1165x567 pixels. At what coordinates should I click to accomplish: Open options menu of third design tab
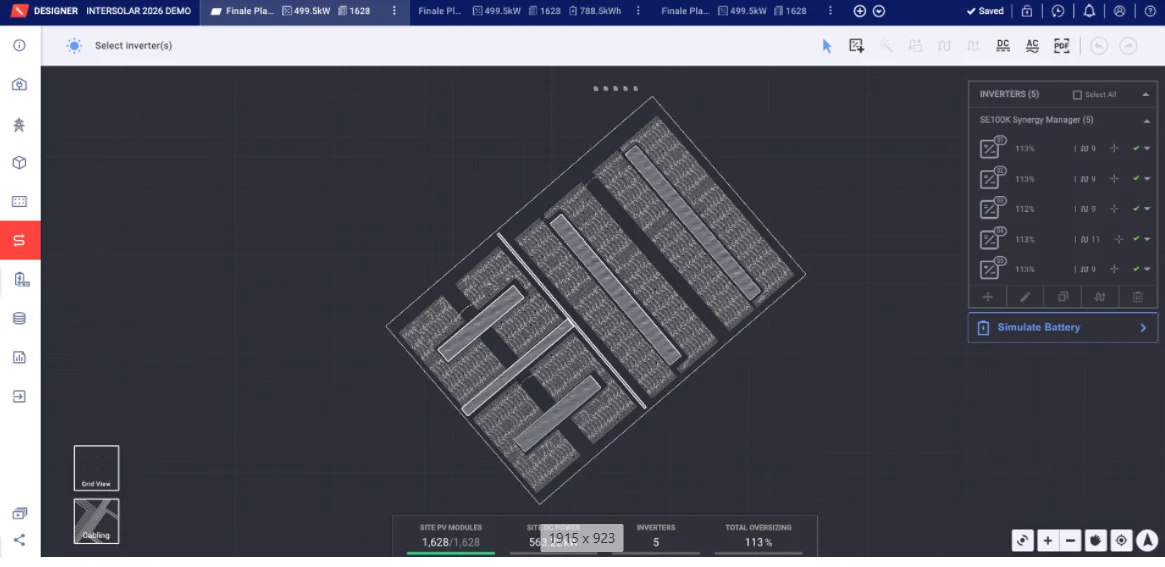(x=830, y=11)
